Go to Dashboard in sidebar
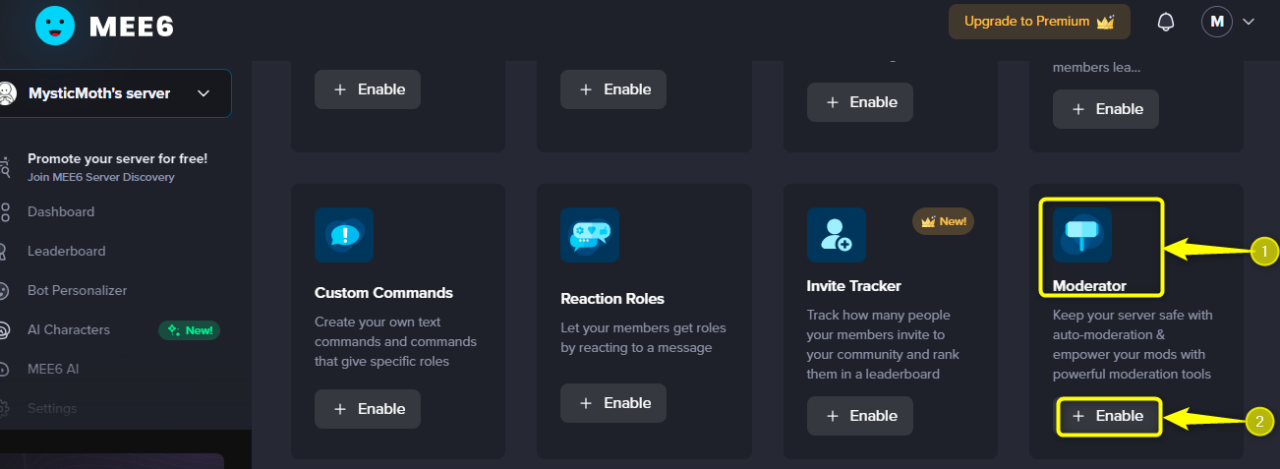The image size is (1280, 469). click(x=61, y=212)
